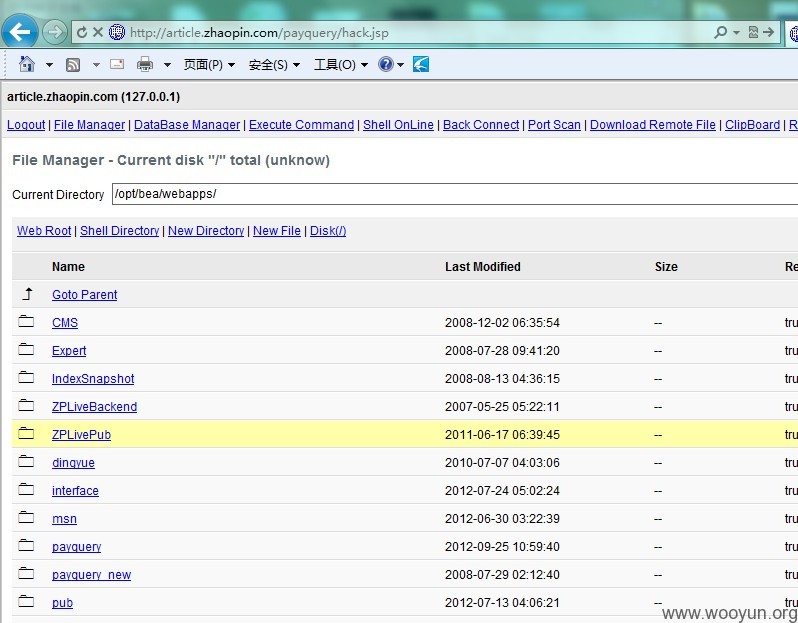Screen dimensions: 798x623
Task: Click Goto Parent link
Action: pos(84,295)
